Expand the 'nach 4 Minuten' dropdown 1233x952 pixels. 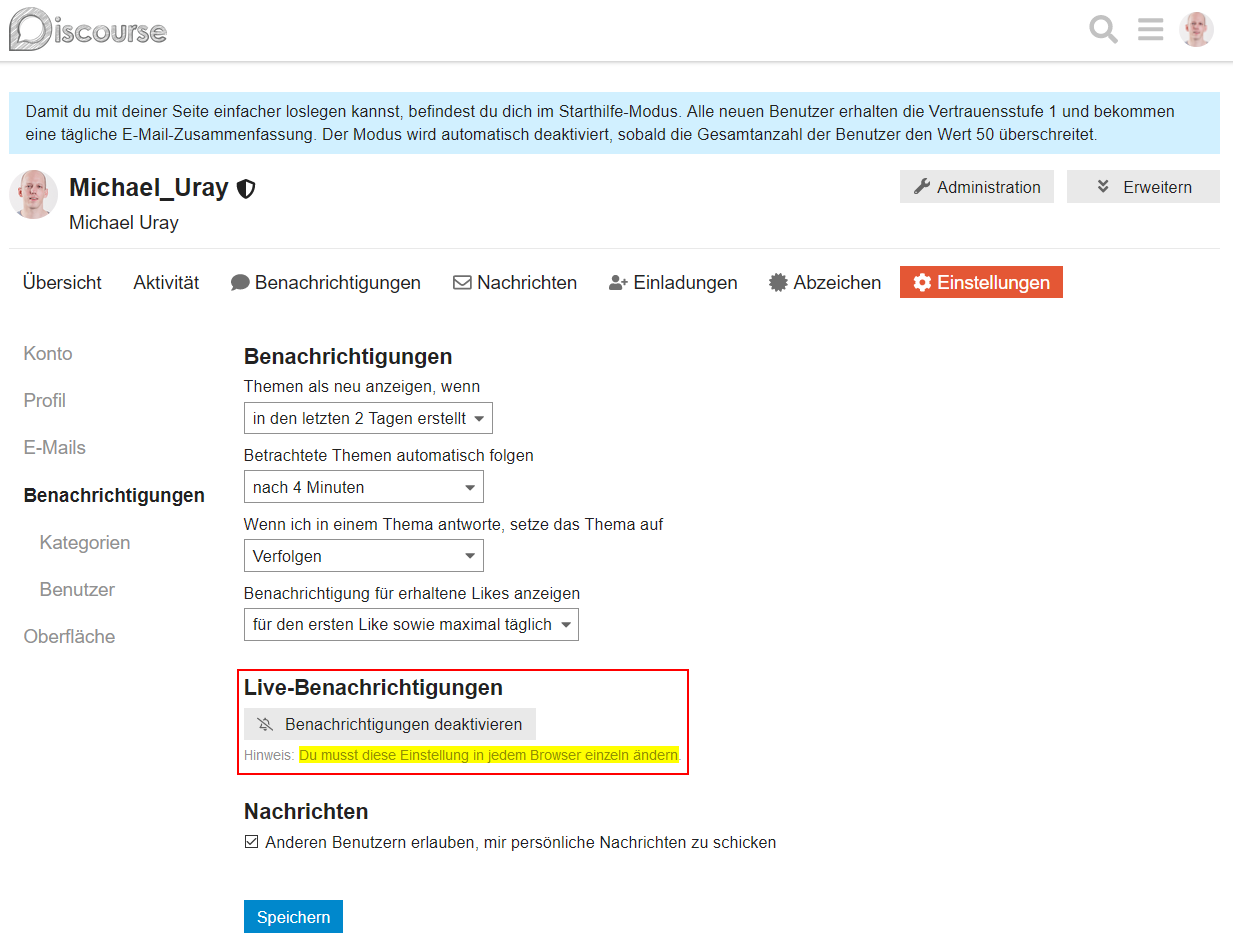coord(364,487)
